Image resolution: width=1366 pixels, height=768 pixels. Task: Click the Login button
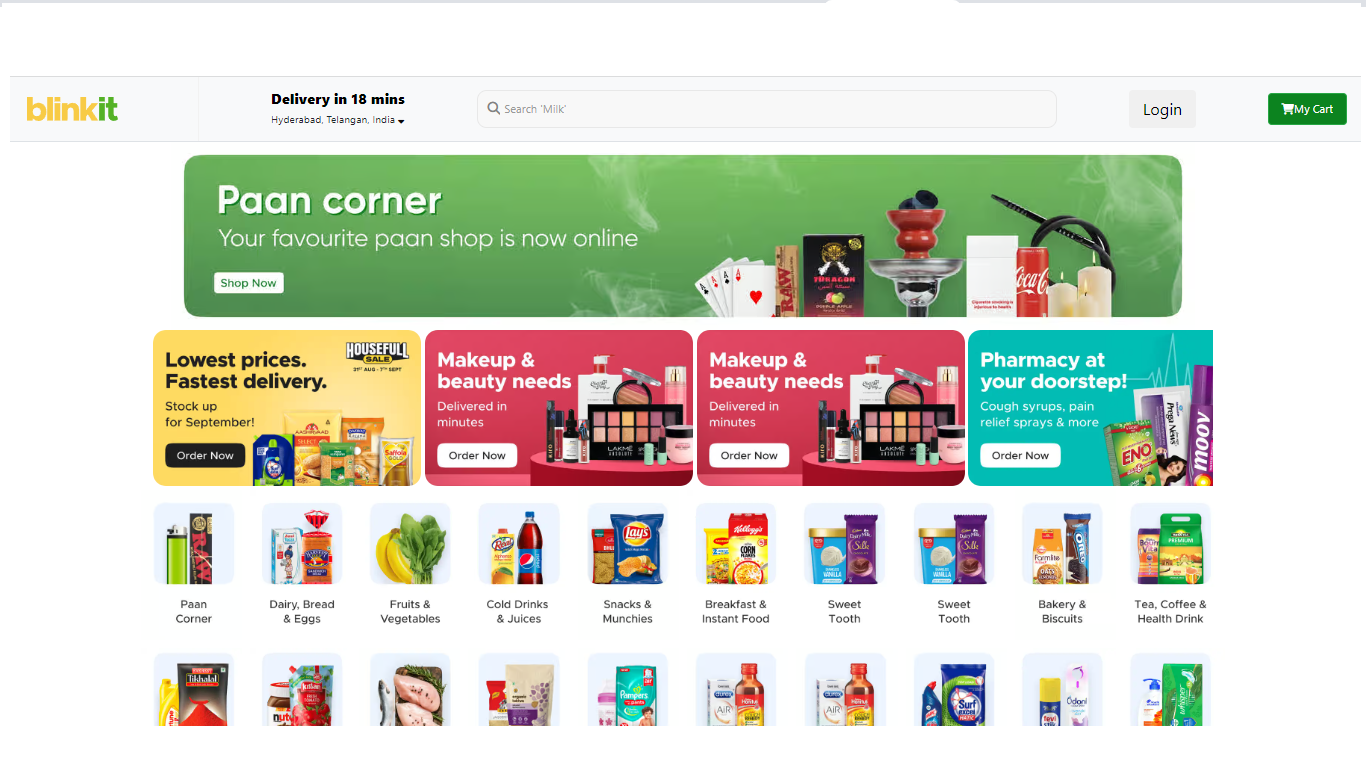coord(1162,109)
